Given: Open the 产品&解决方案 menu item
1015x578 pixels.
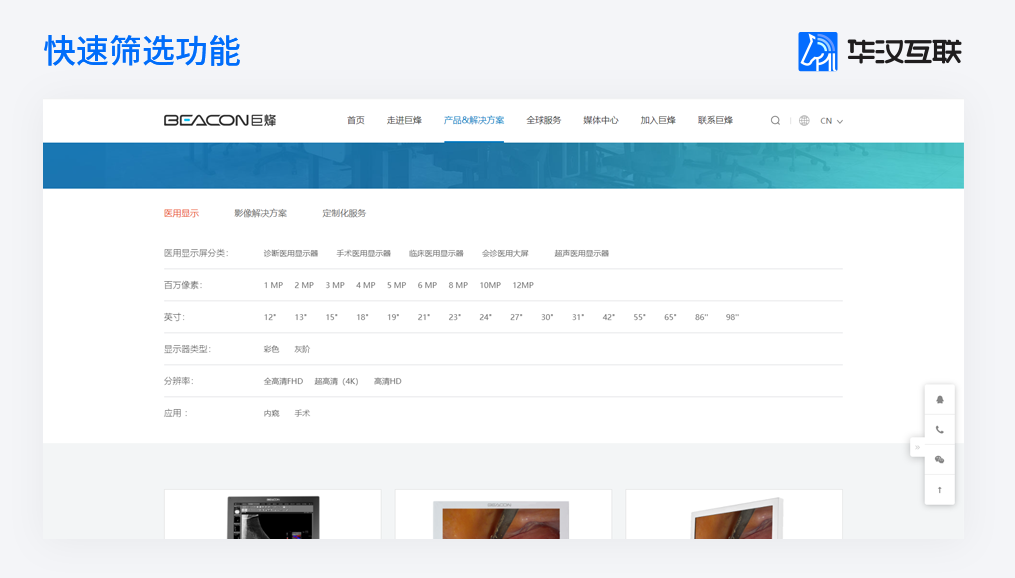Looking at the screenshot, I should pos(474,120).
